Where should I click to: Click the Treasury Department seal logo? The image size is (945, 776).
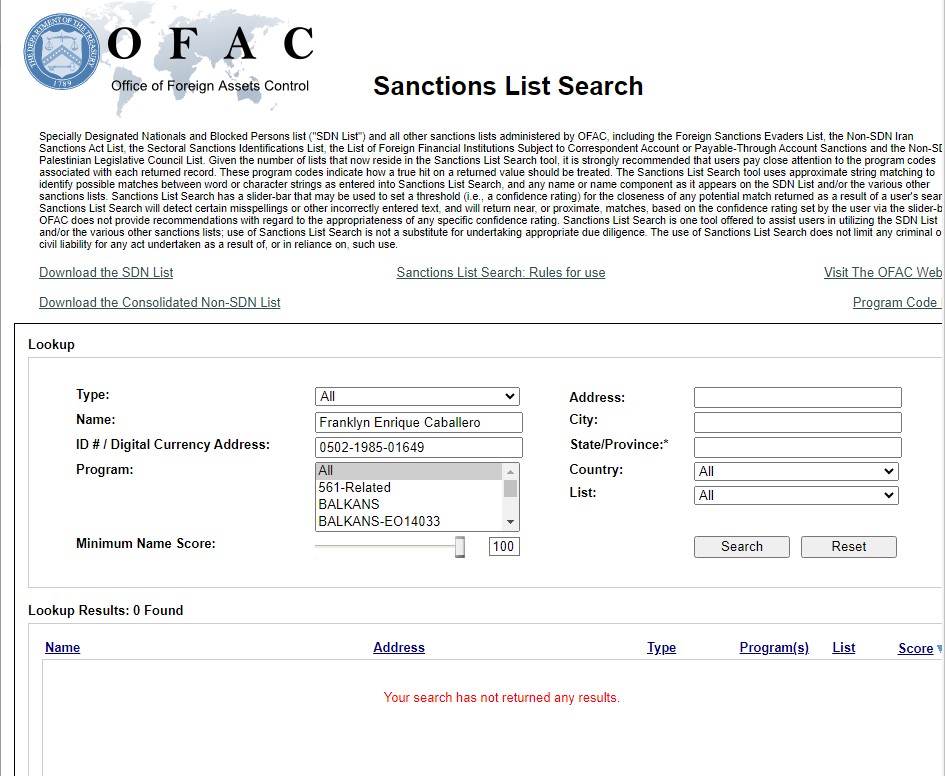(x=62, y=53)
